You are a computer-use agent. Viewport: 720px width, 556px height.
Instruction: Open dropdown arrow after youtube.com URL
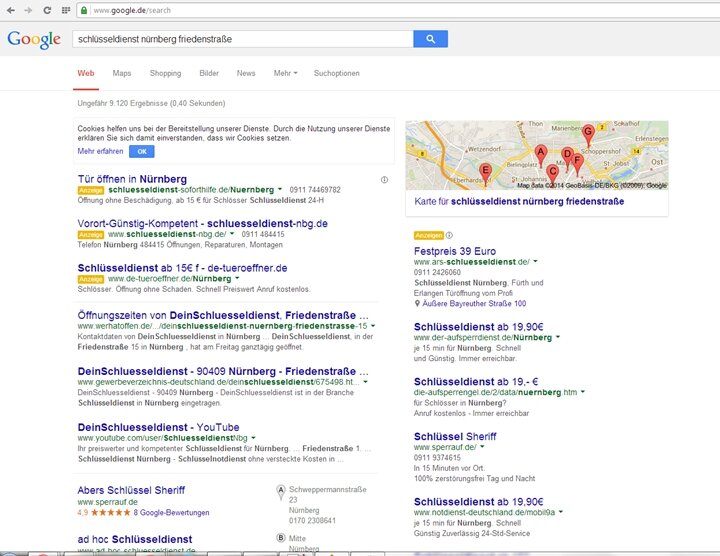point(253,438)
